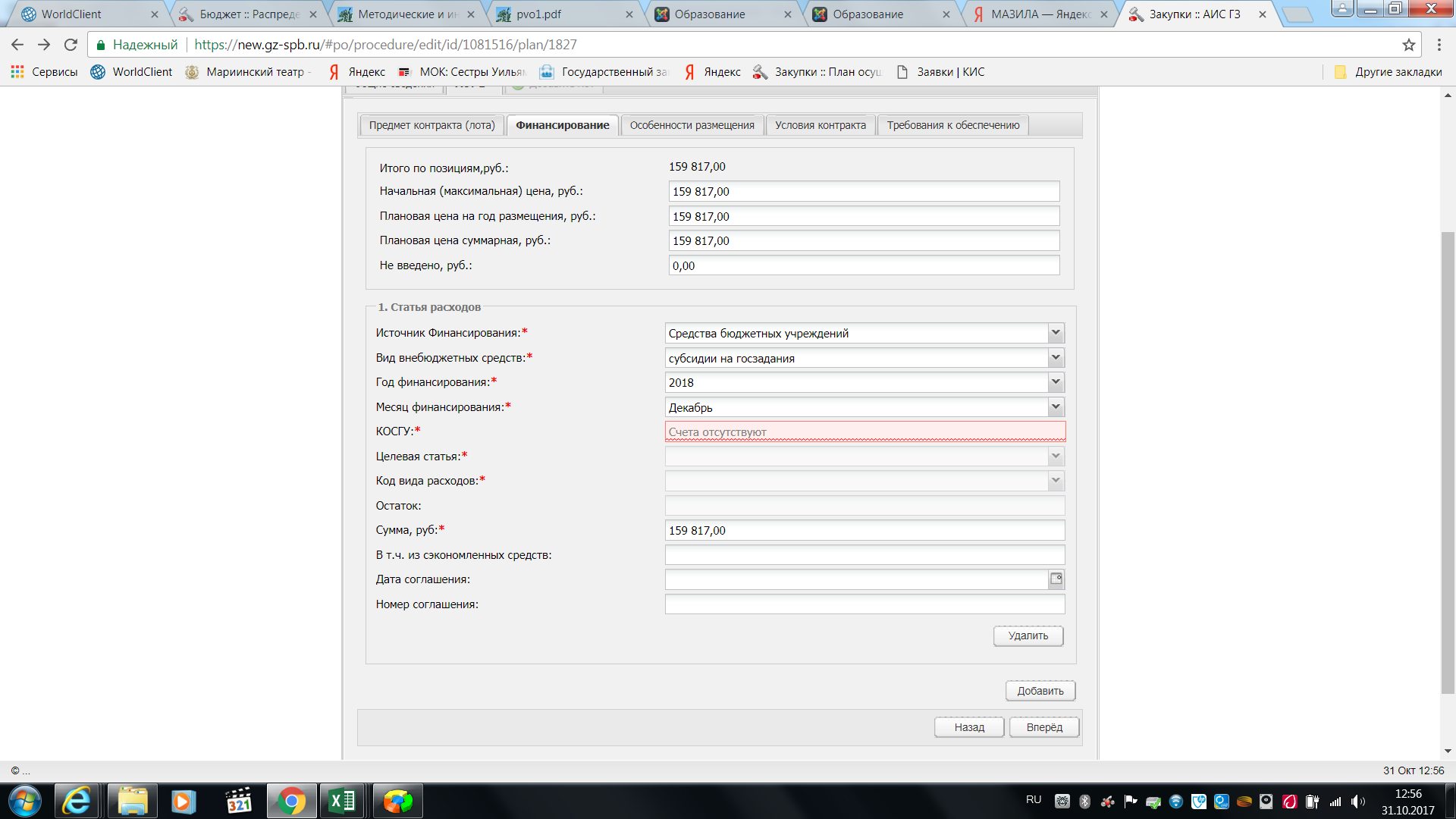1456x819 pixels.
Task: Expand the Год финансирования dropdown
Action: pos(1055,382)
